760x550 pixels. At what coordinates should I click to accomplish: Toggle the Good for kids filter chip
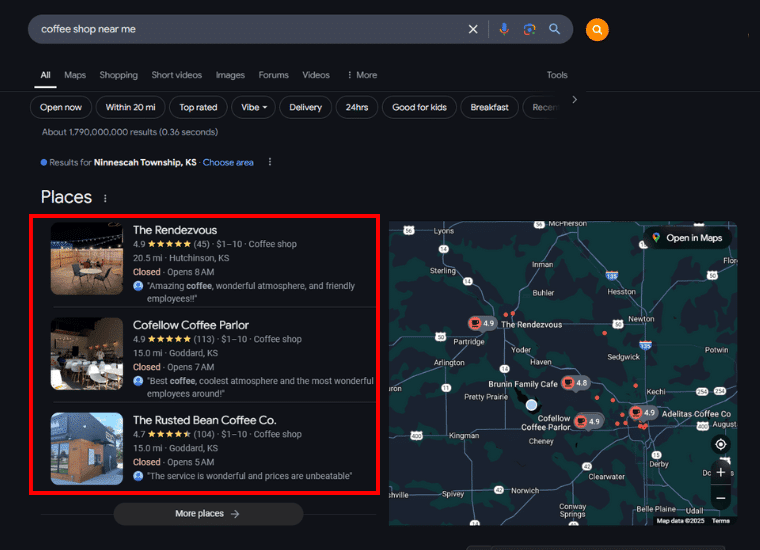click(419, 107)
